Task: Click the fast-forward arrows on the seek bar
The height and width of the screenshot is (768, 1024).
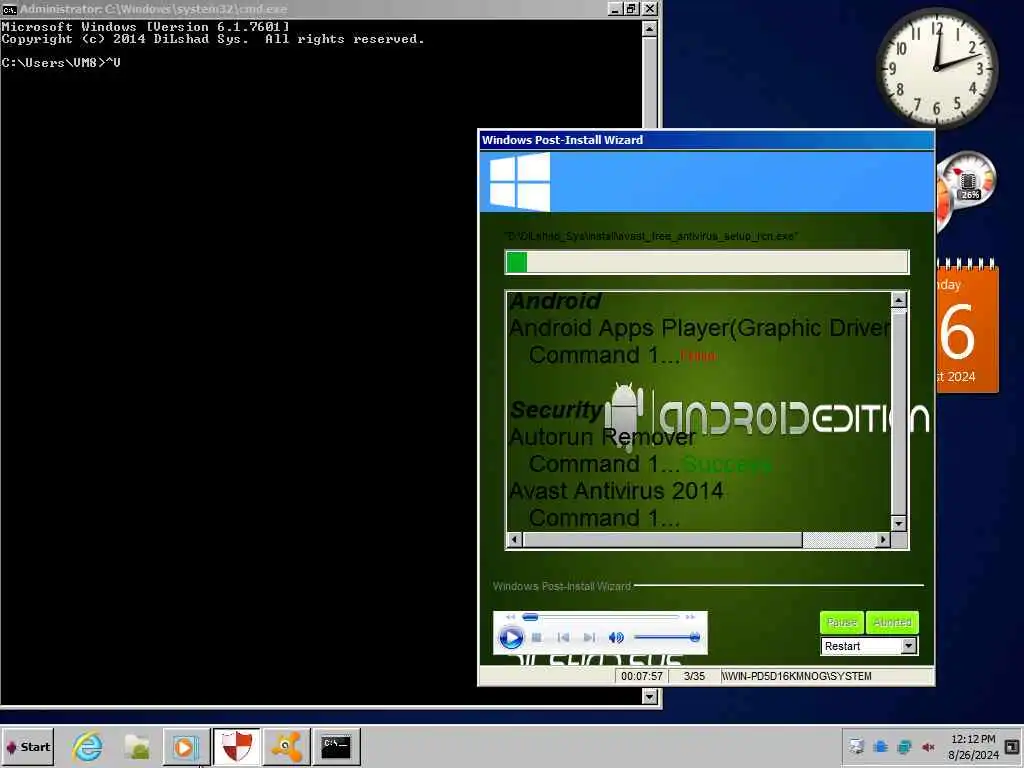Action: (x=690, y=616)
